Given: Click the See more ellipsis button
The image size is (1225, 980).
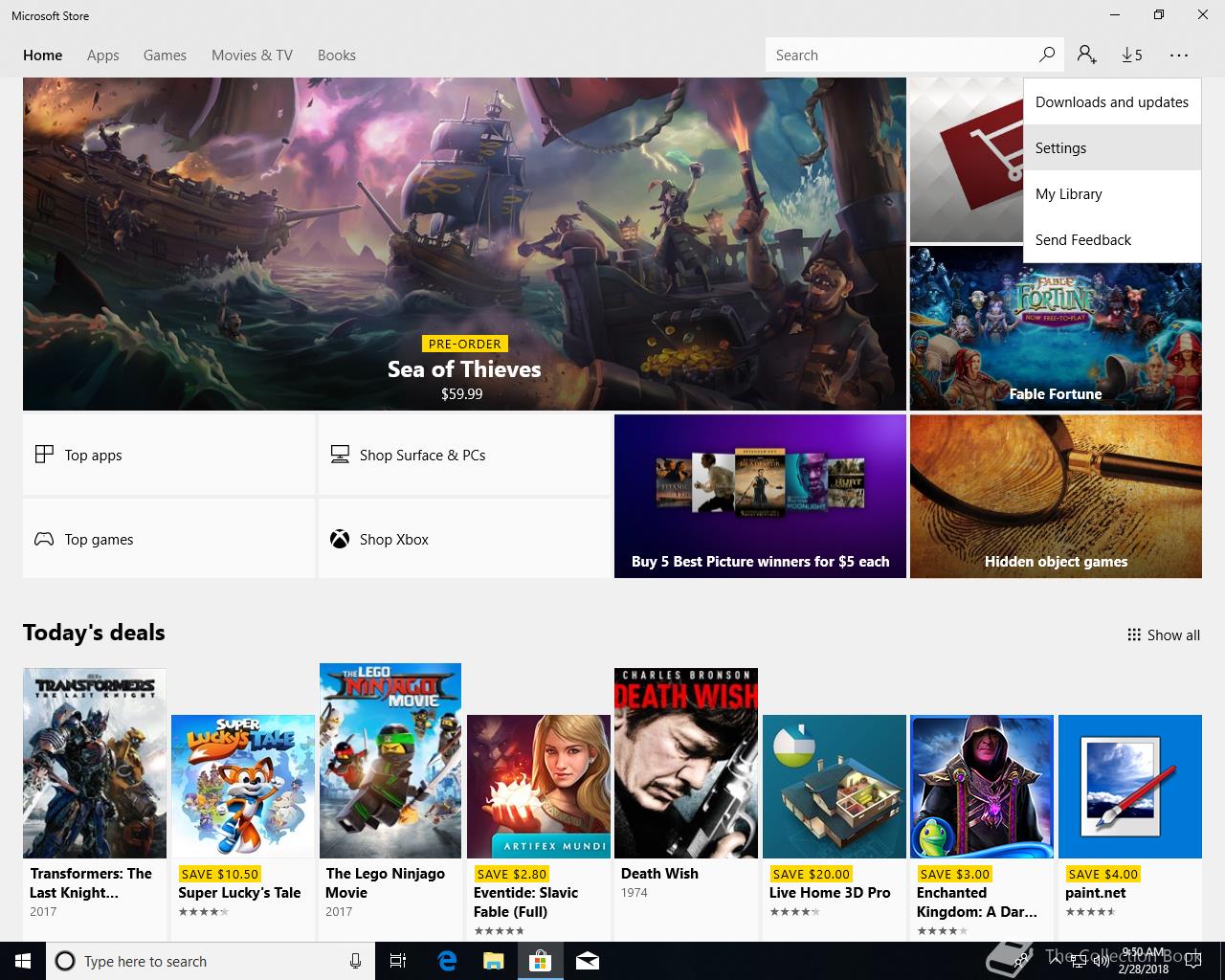Looking at the screenshot, I should (1178, 55).
